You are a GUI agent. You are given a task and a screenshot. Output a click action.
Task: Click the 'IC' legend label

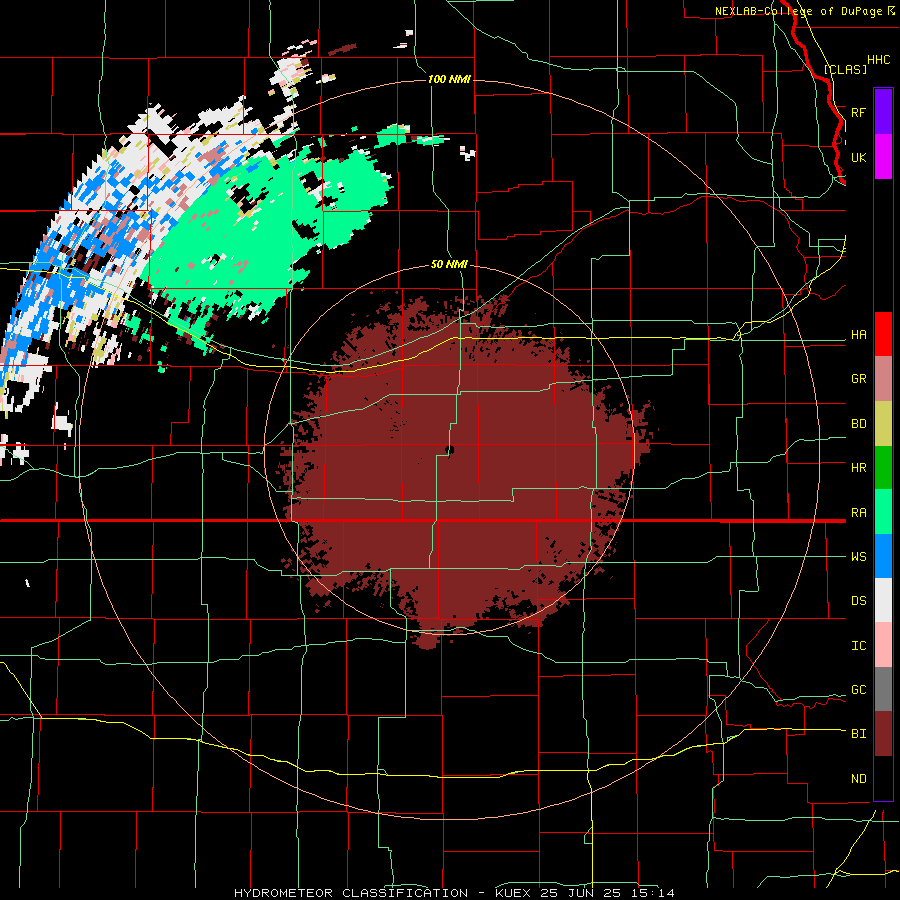[x=858, y=646]
